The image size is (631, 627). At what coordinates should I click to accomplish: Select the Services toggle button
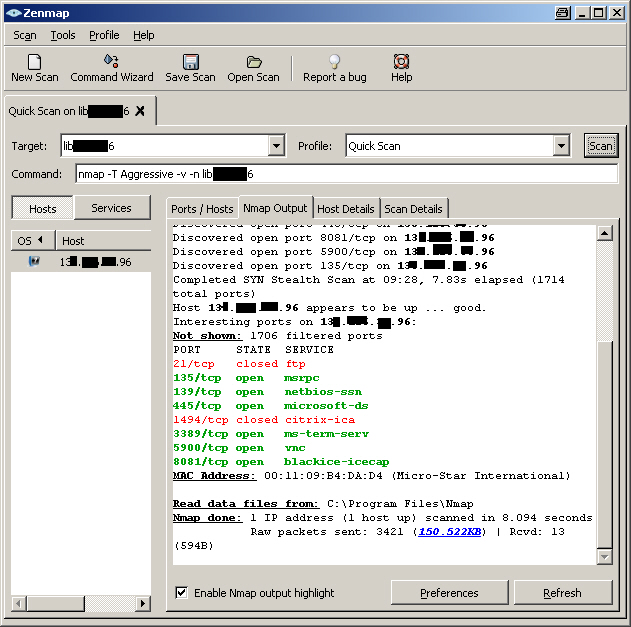pos(111,208)
